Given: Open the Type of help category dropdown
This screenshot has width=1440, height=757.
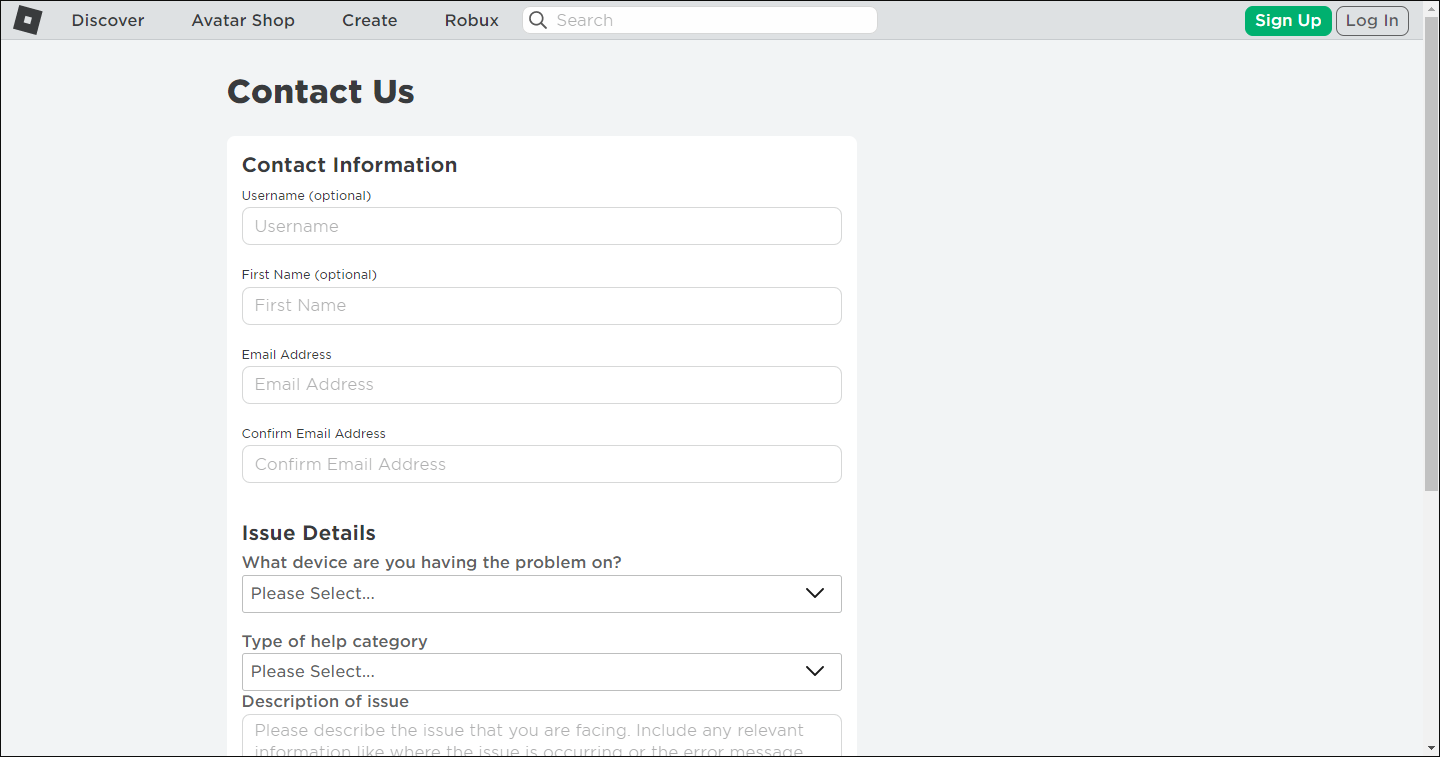Looking at the screenshot, I should pos(541,671).
